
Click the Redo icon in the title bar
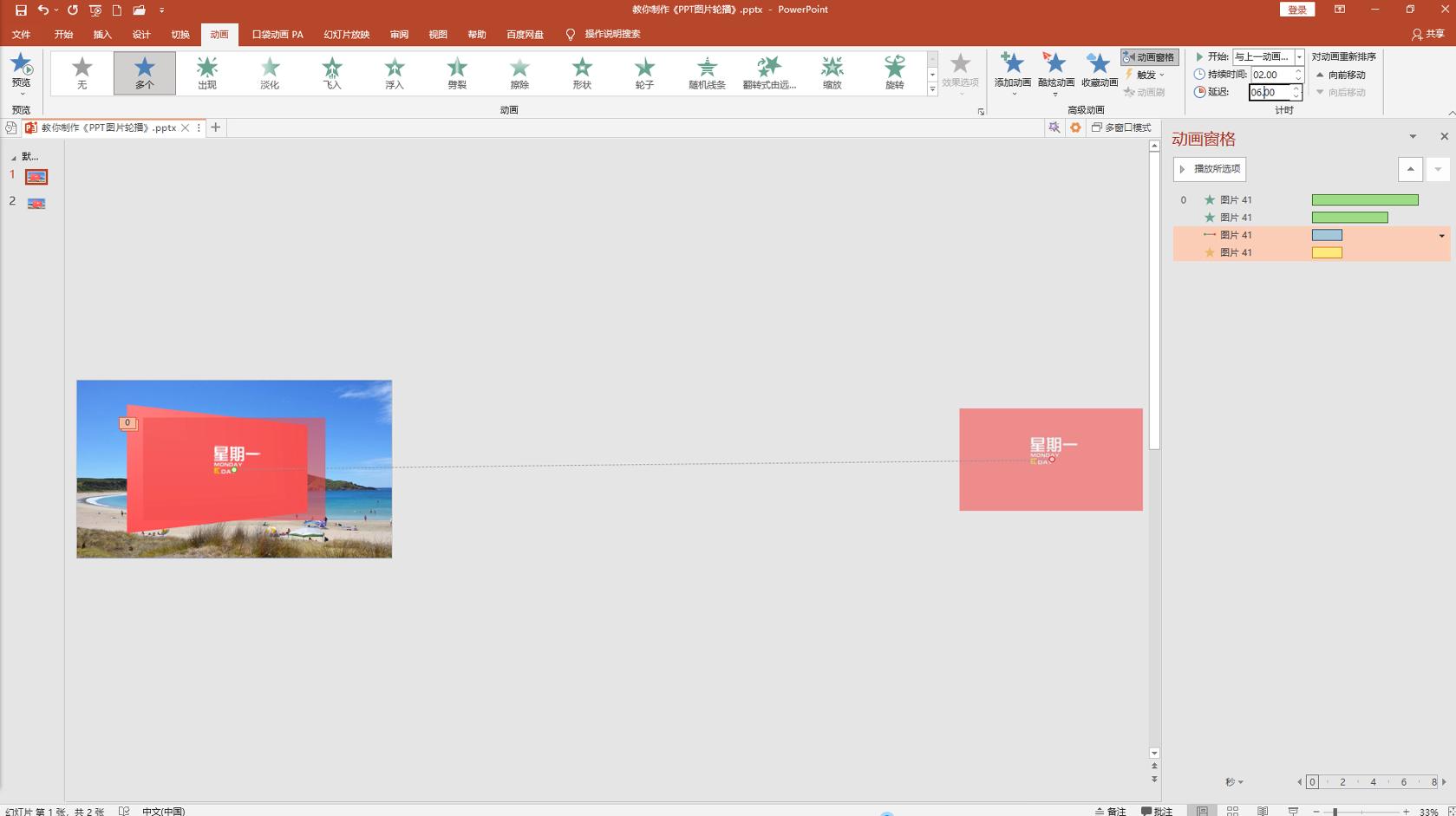[73, 10]
